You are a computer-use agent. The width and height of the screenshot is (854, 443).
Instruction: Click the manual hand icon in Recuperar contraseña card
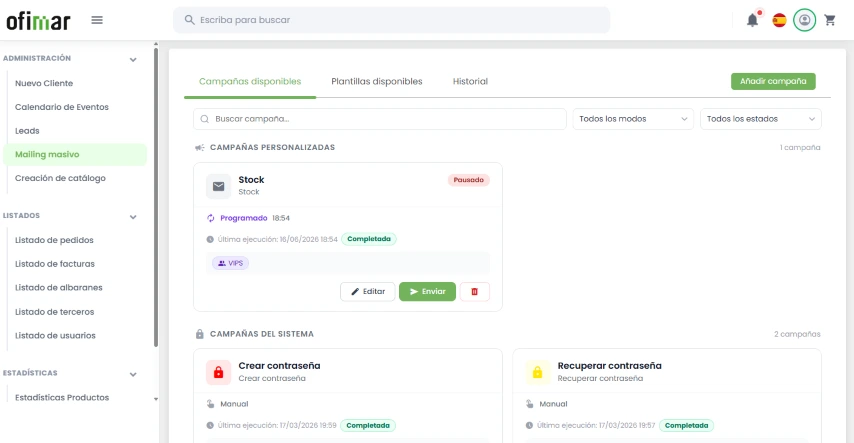[x=530, y=404]
